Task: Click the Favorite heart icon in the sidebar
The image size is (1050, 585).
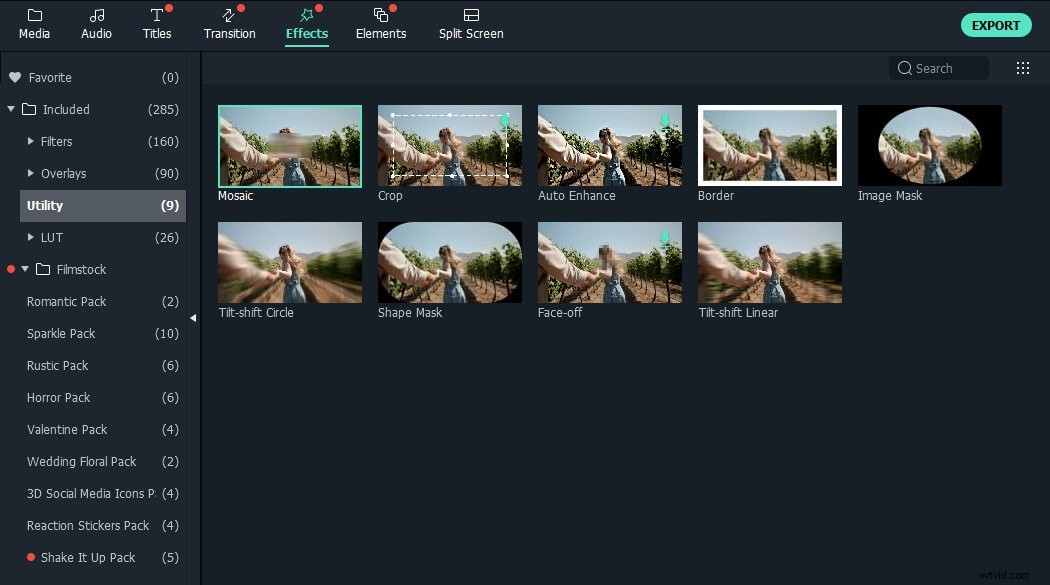Action: pyautogui.click(x=14, y=77)
